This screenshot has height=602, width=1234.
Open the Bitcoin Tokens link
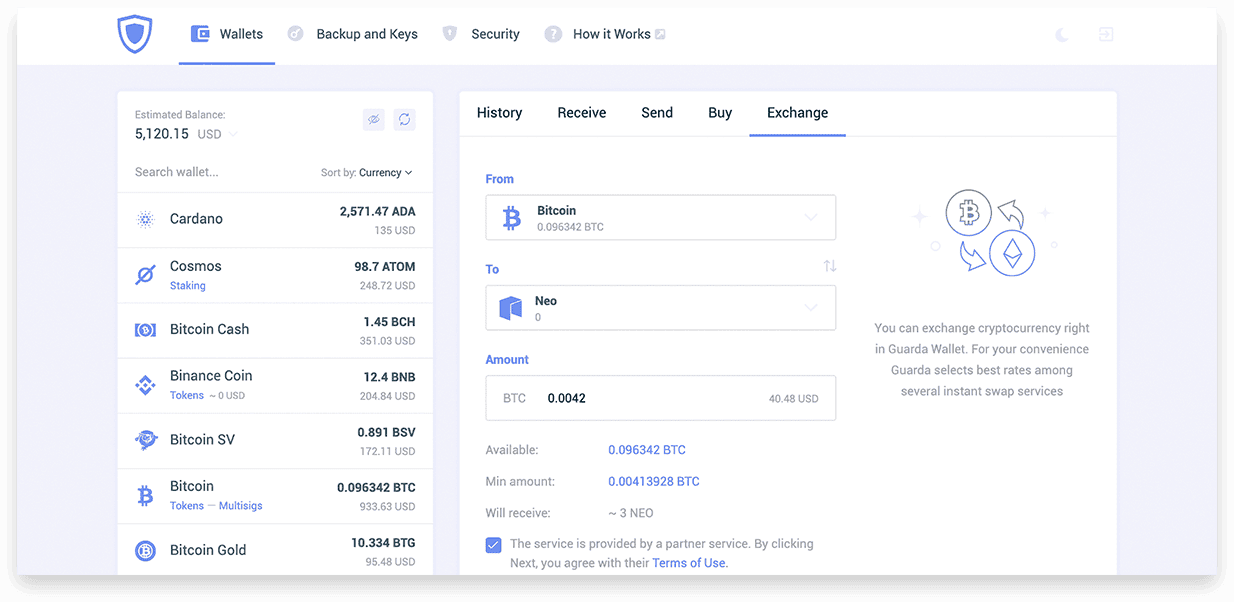[187, 506]
